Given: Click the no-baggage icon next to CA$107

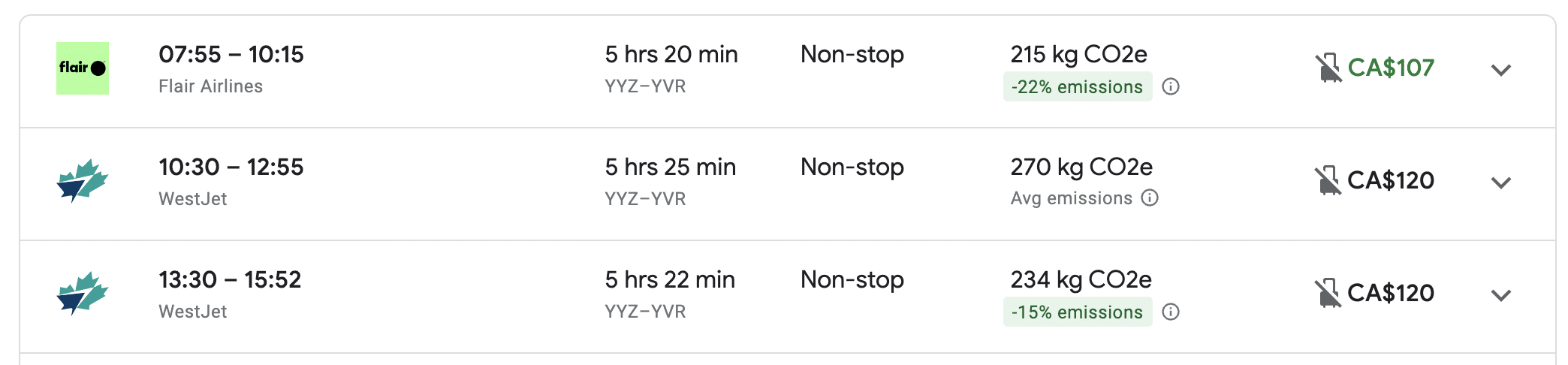Looking at the screenshot, I should click(x=1328, y=68).
